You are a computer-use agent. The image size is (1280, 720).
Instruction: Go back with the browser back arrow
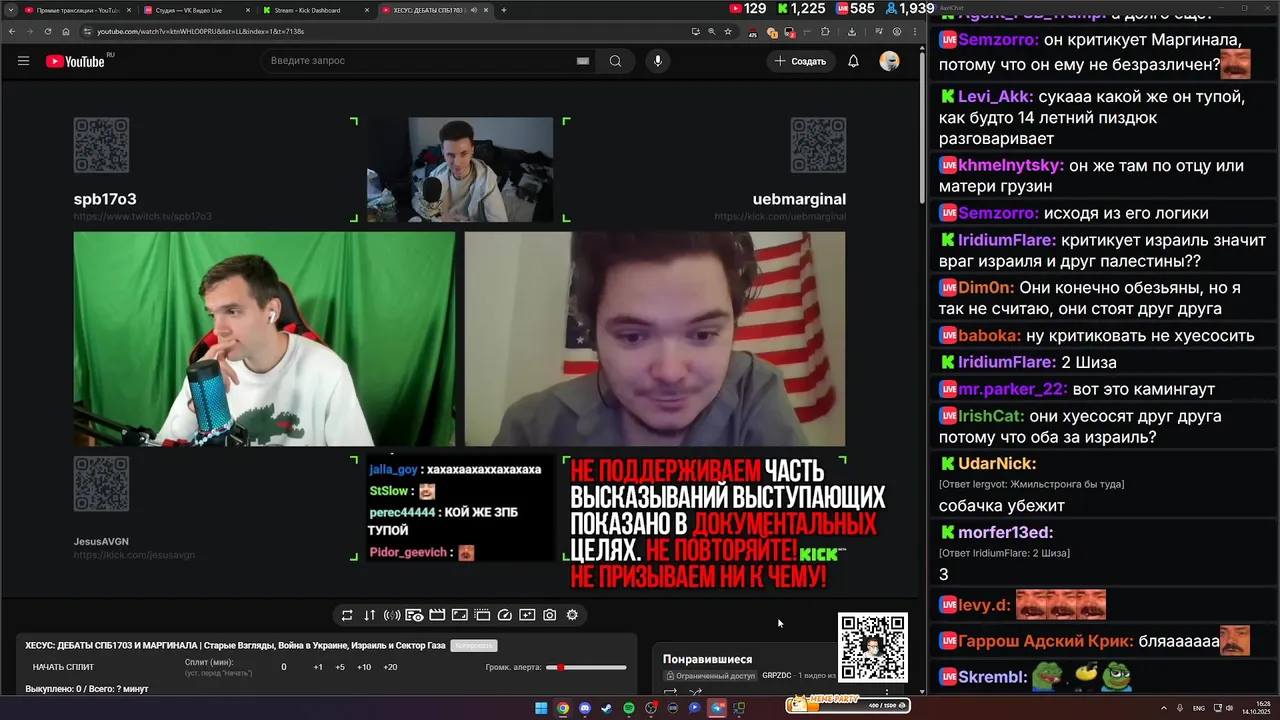point(12,31)
